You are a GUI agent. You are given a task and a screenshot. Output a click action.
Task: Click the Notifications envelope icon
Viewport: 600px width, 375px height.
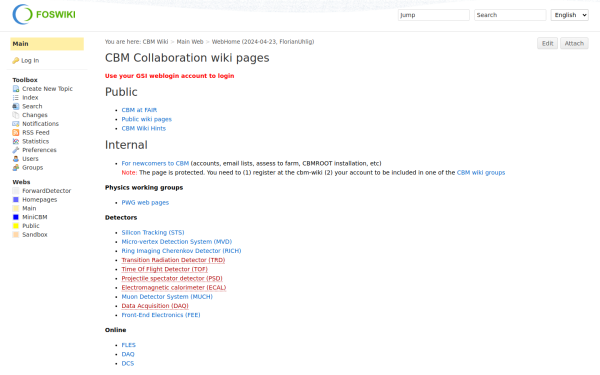coord(16,124)
